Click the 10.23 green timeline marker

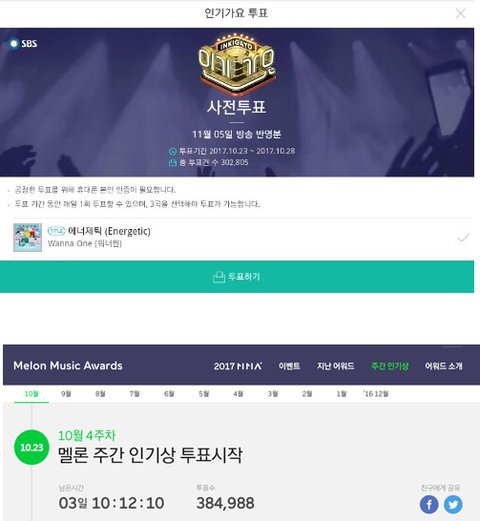[32, 447]
